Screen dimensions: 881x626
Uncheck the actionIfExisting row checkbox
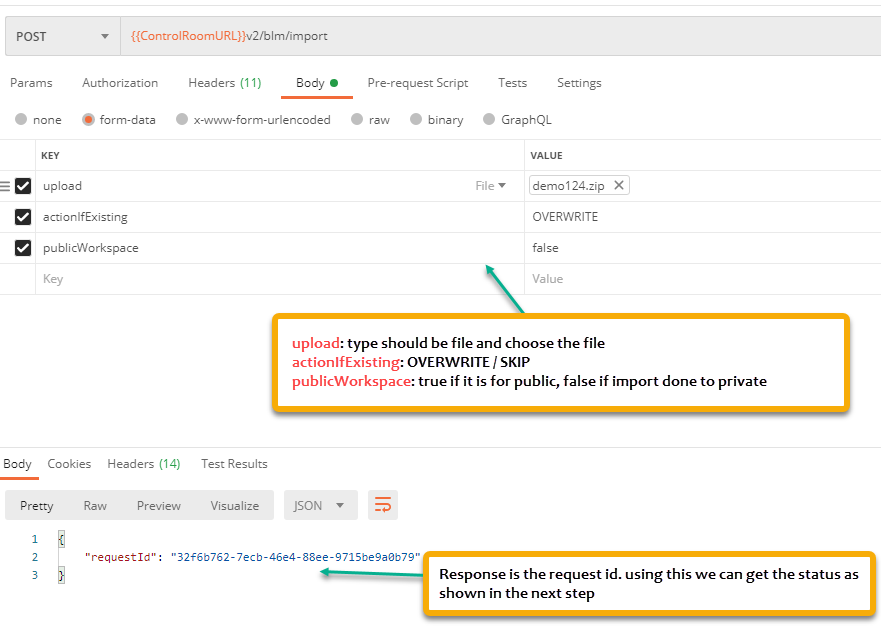(x=23, y=217)
